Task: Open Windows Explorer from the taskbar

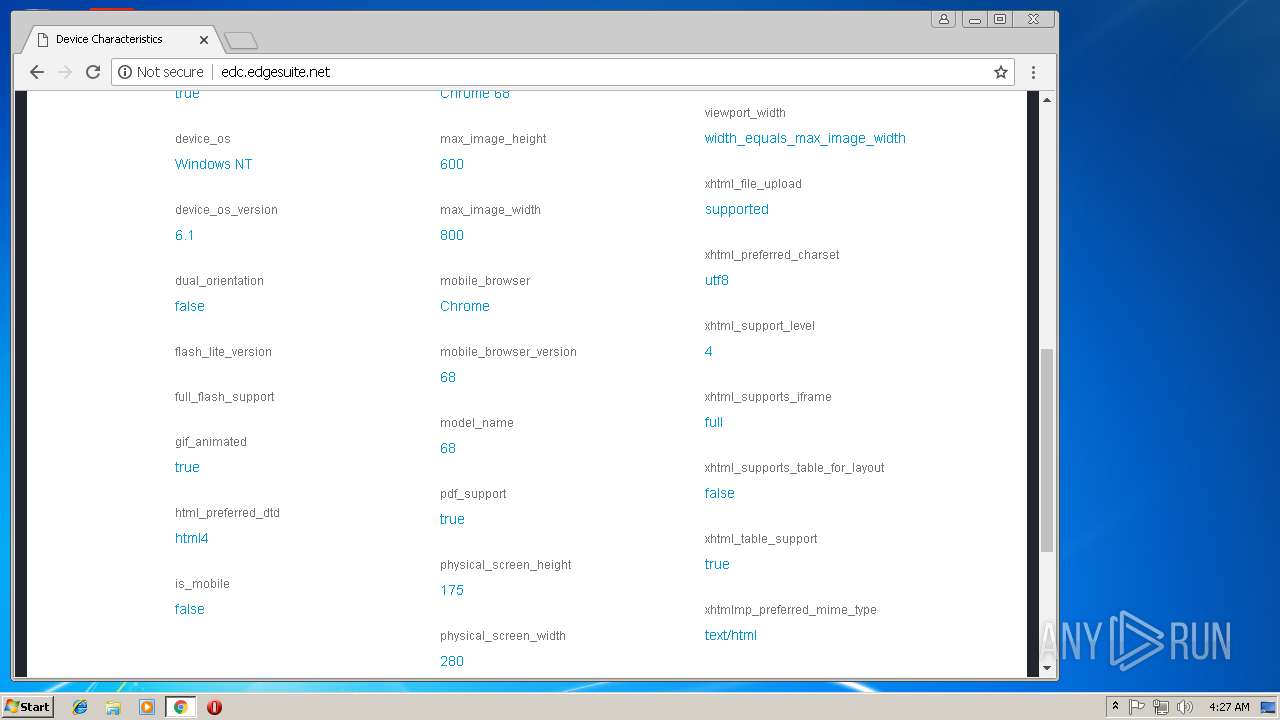Action: [113, 707]
